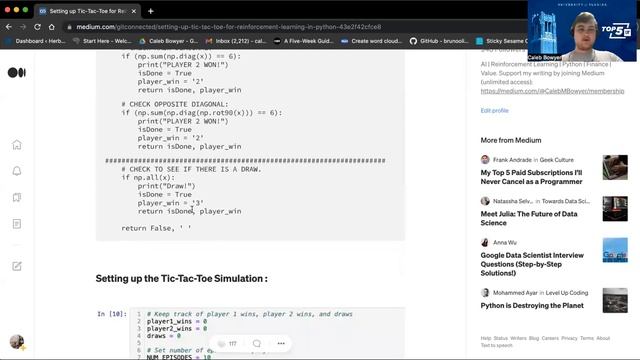Open the A Five-Week Guid... bookmark
The width and height of the screenshot is (640, 360).
pos(304,41)
